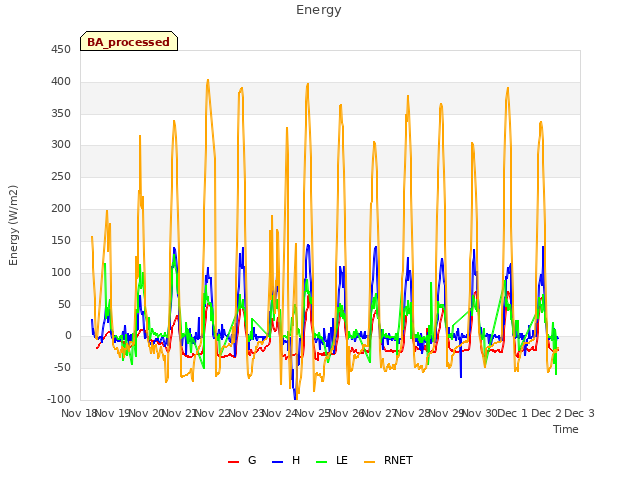Click the BA_processed label box

tap(129, 41)
